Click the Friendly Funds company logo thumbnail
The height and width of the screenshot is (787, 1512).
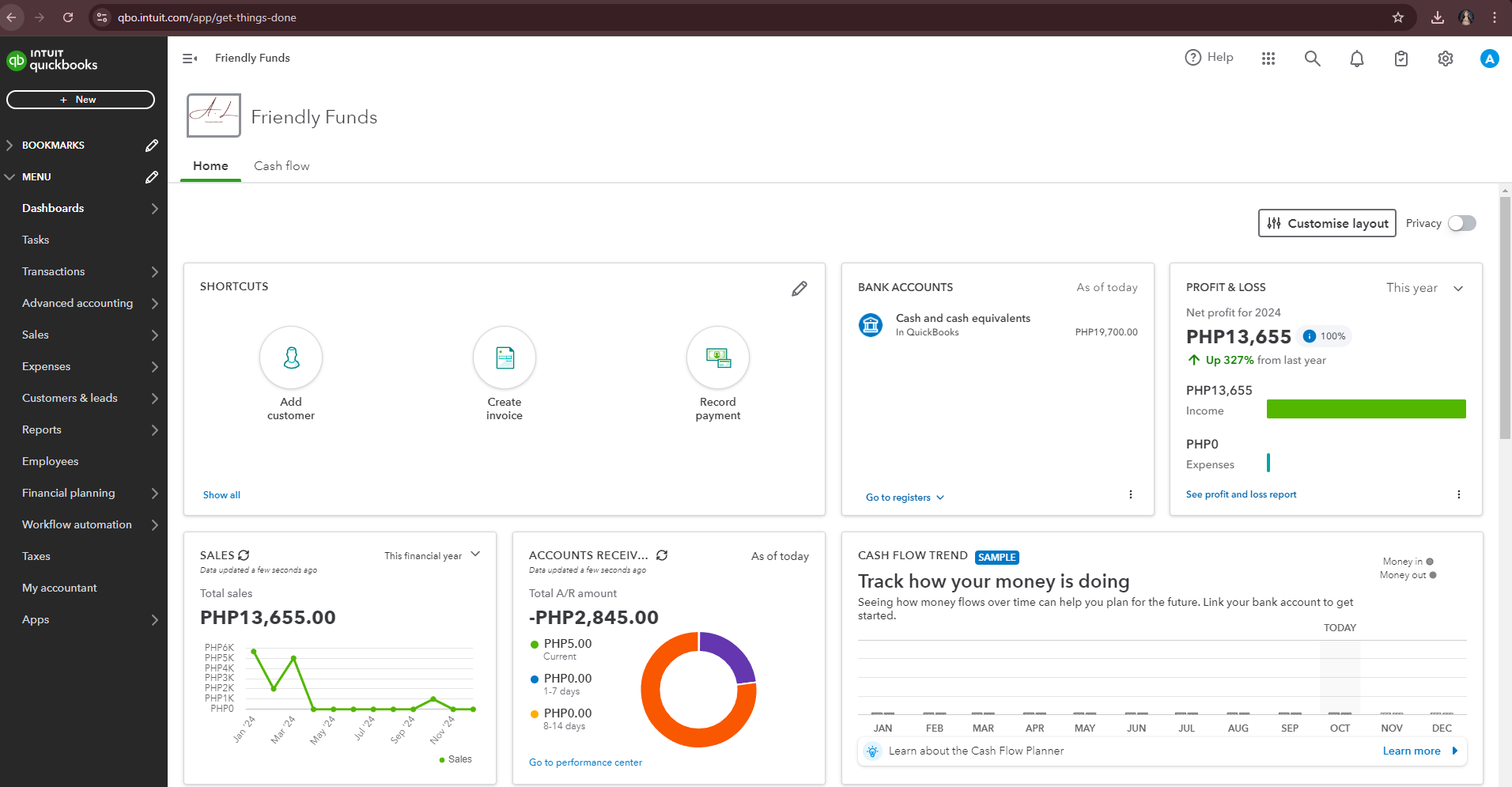214,115
